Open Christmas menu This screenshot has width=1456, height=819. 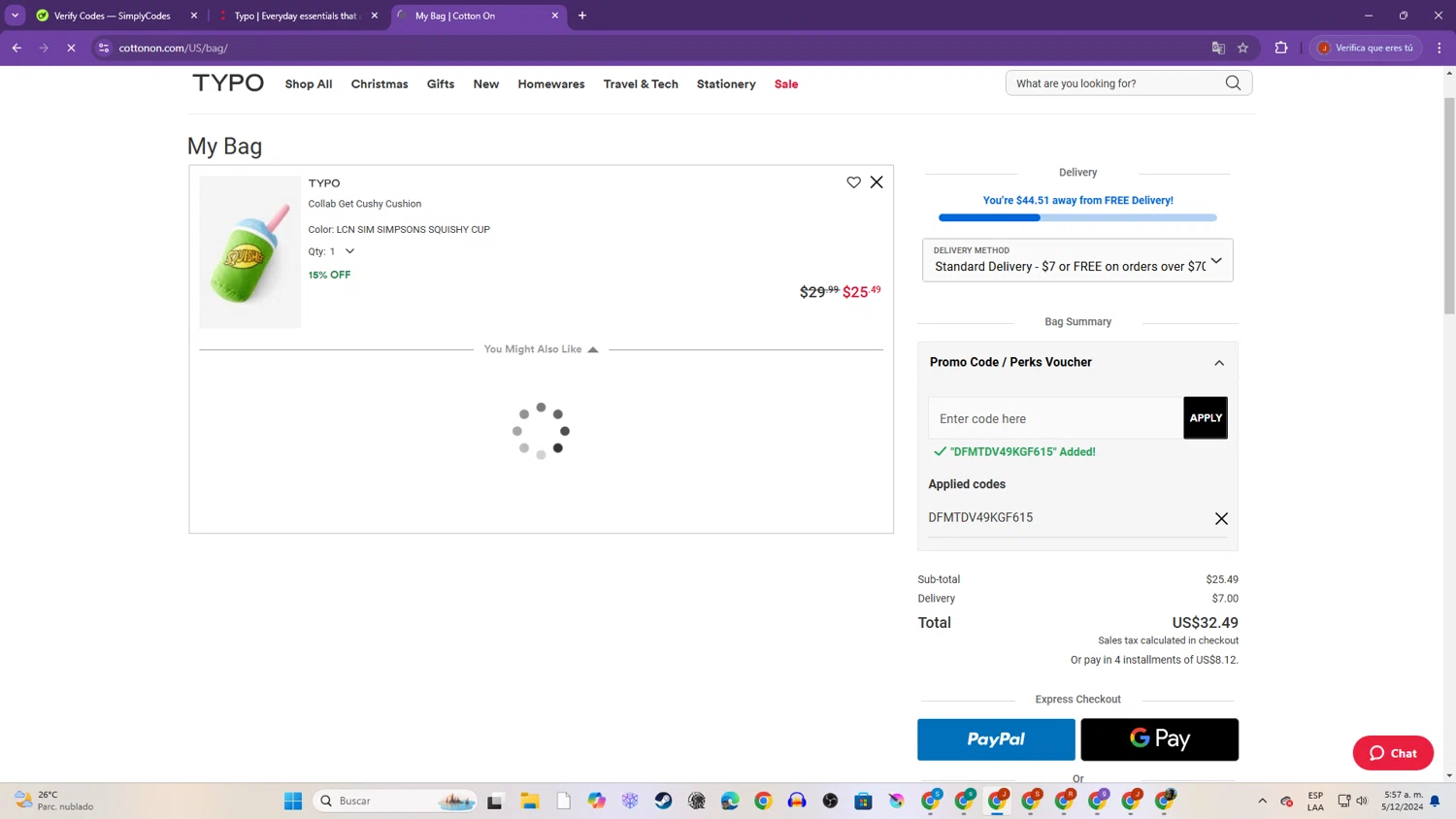pyautogui.click(x=380, y=84)
